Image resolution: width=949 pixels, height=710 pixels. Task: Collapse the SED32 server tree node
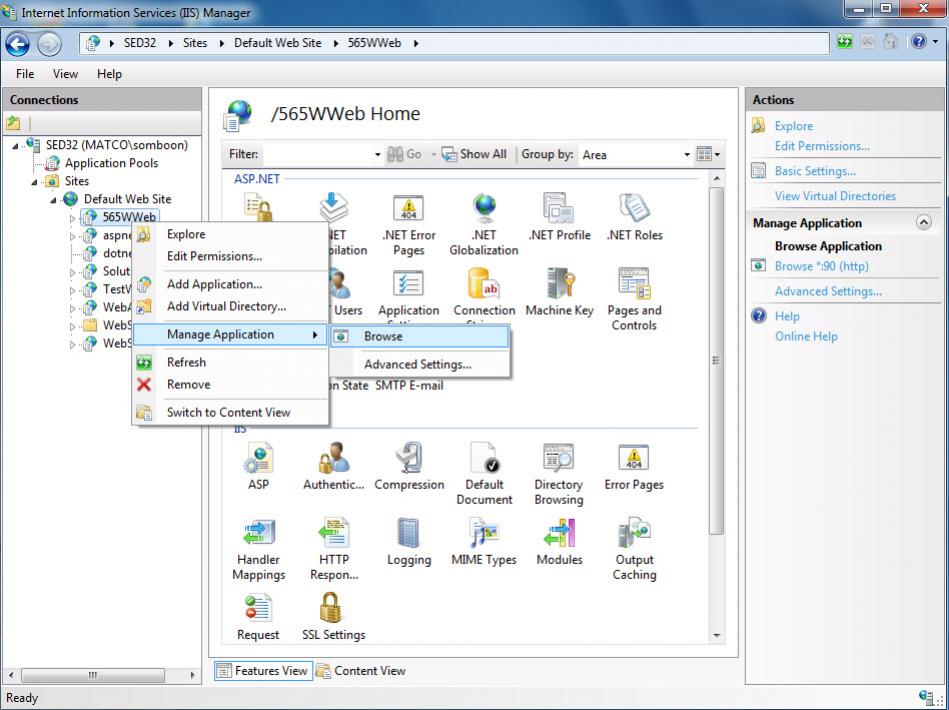[16, 145]
